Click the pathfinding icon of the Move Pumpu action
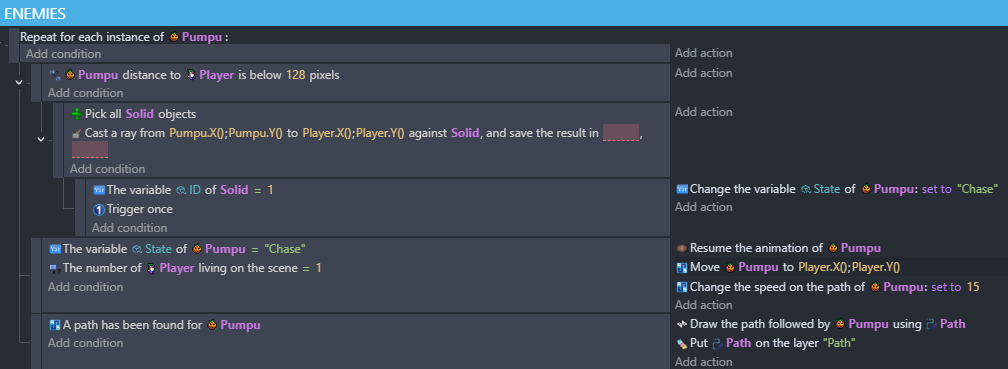Screen dimensions: 1008x369 click(682, 267)
